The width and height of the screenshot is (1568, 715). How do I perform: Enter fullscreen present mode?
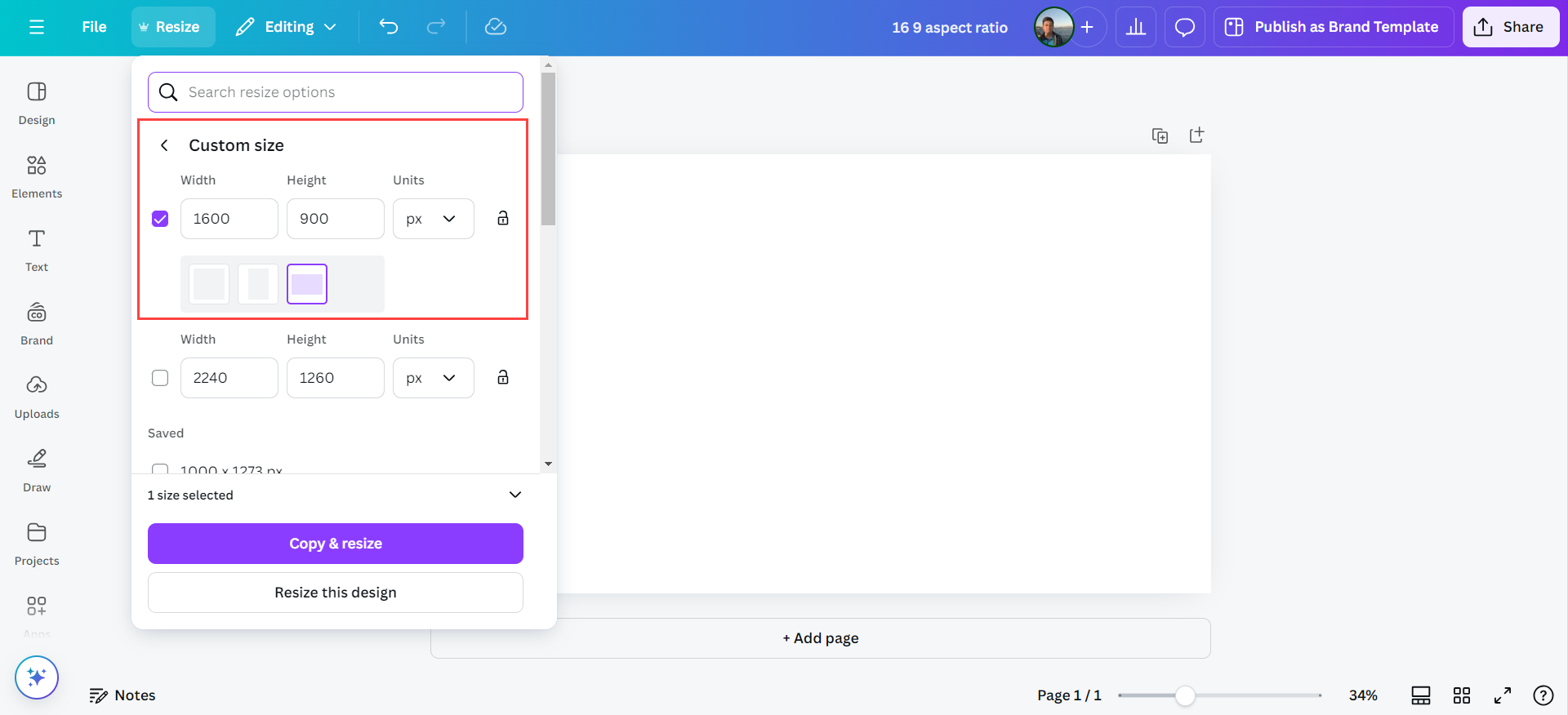[x=1503, y=695]
